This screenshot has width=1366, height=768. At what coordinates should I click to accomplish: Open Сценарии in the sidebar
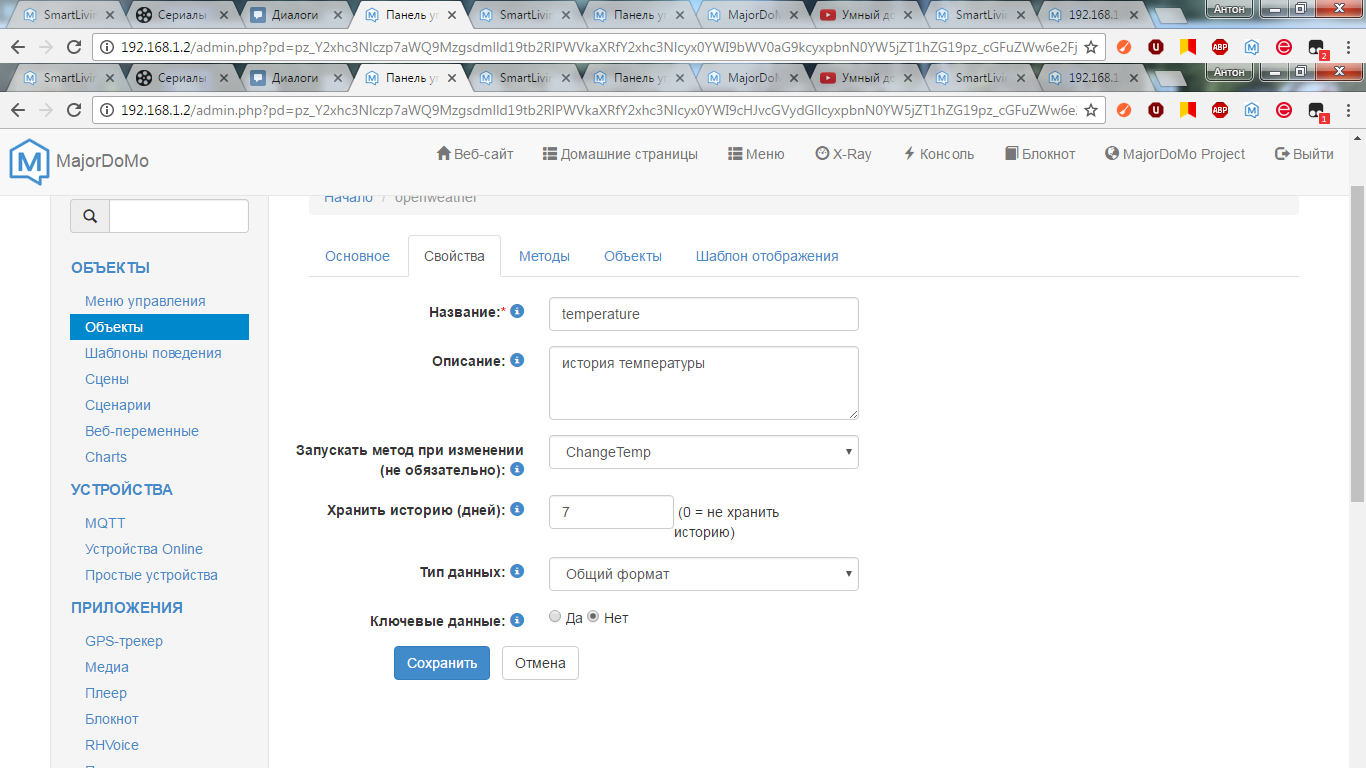coord(118,405)
